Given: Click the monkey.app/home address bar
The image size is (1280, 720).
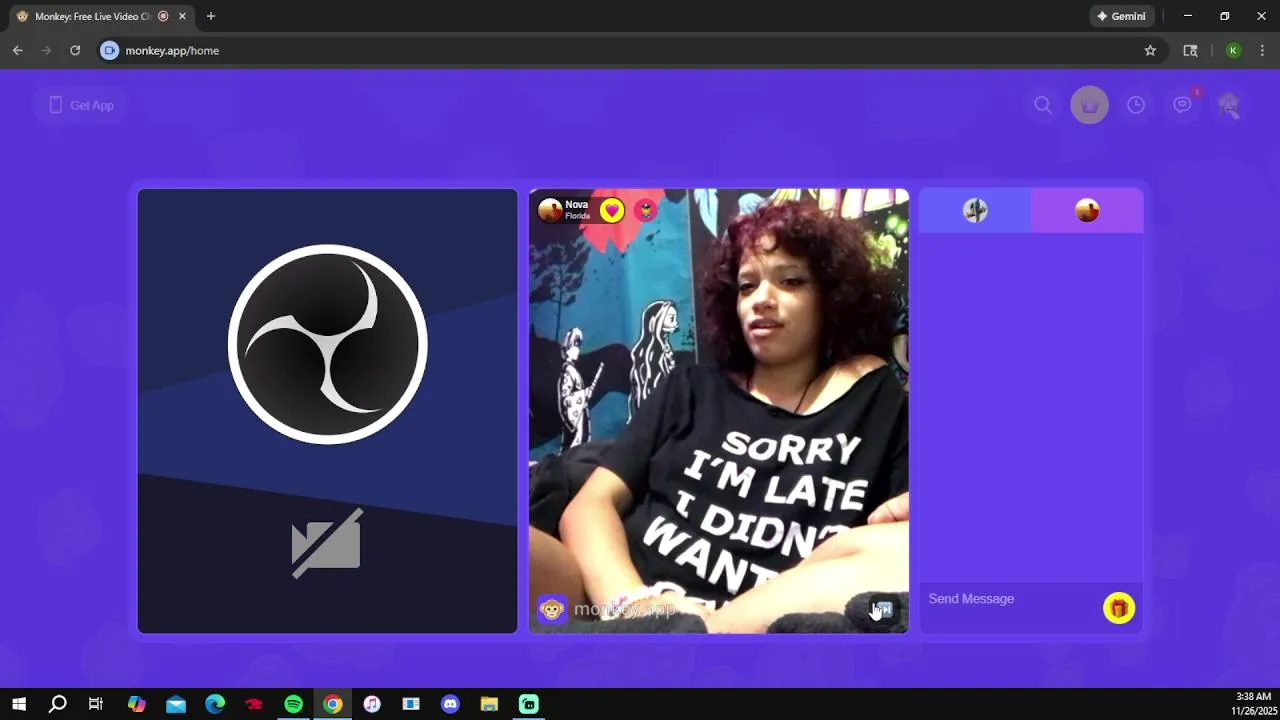Looking at the screenshot, I should (630, 50).
